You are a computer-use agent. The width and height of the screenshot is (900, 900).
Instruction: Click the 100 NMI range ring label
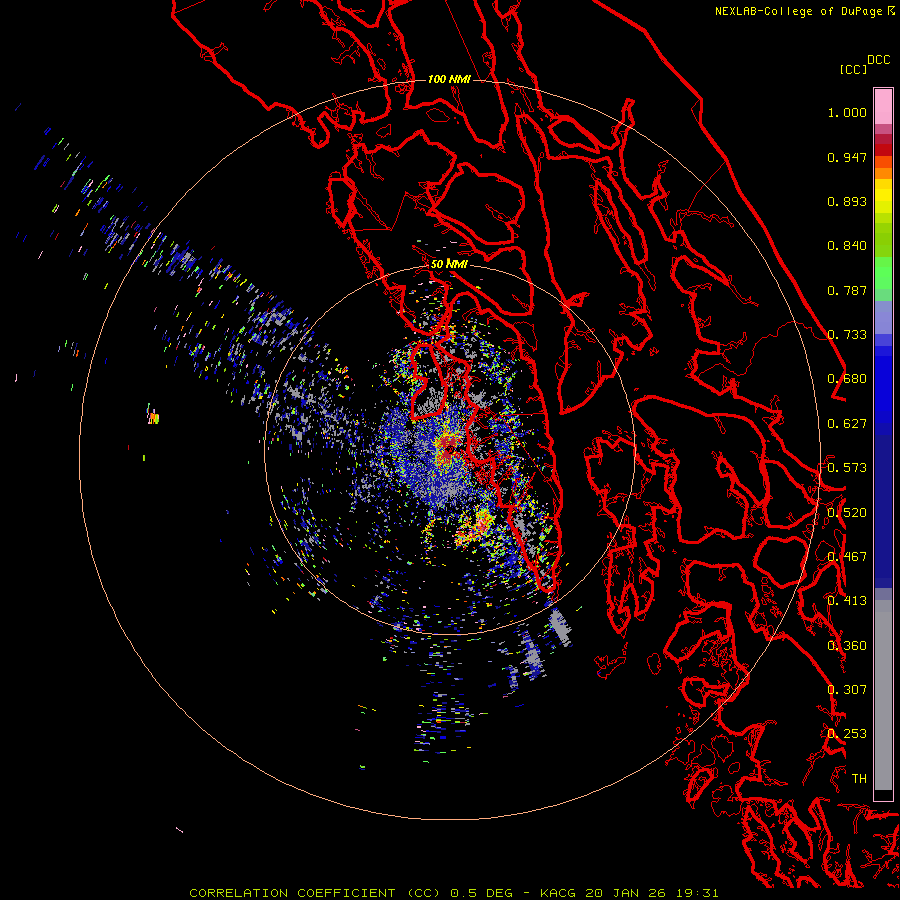point(449,79)
